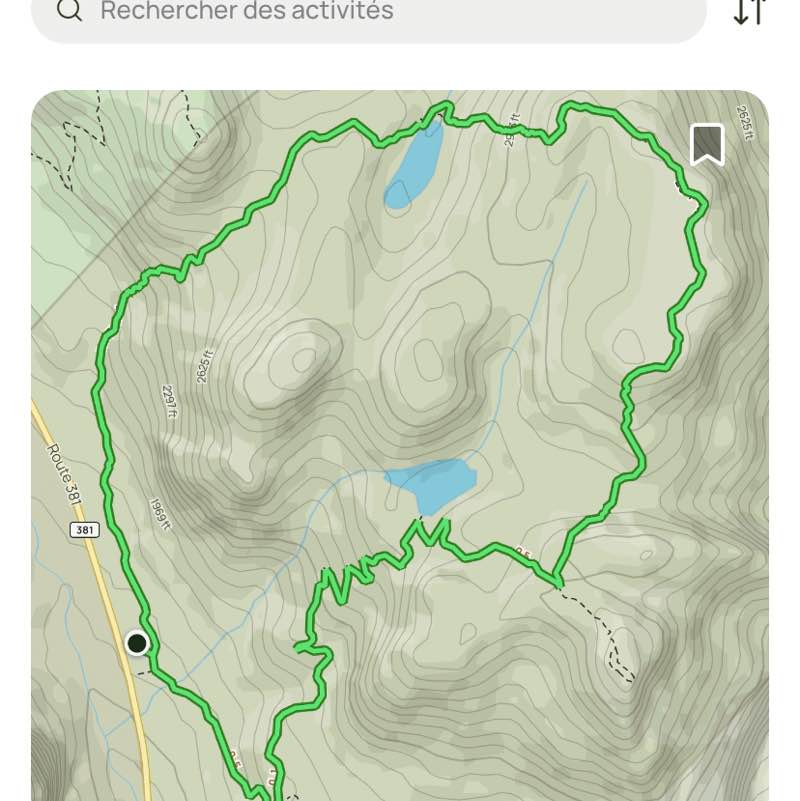Toggle the bookmark icon on the map card

click(x=708, y=145)
